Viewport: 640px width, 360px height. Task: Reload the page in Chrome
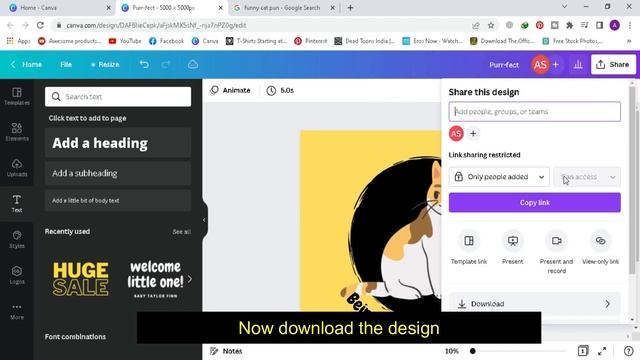point(40,25)
